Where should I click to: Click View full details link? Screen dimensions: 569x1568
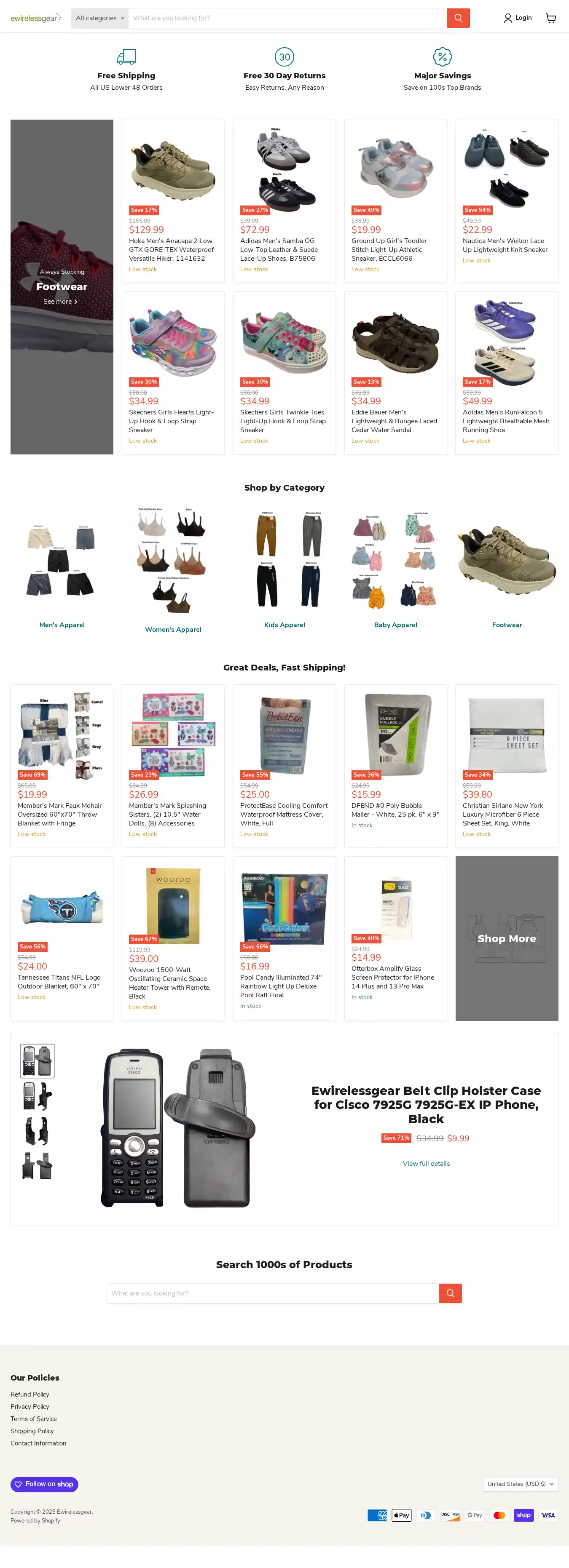pyautogui.click(x=427, y=1163)
